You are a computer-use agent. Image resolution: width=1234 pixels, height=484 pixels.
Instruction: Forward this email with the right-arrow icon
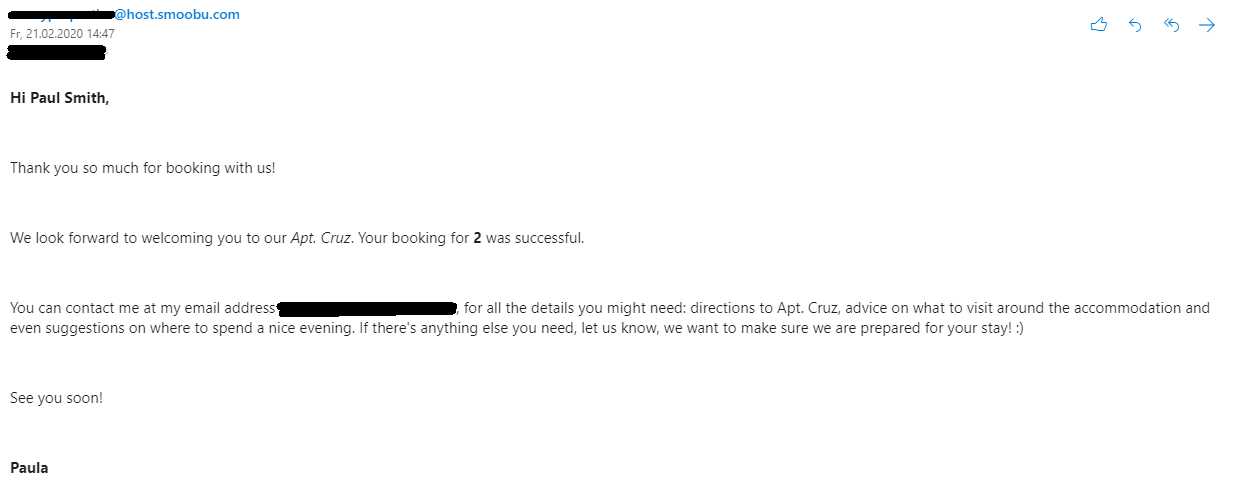coord(1207,25)
